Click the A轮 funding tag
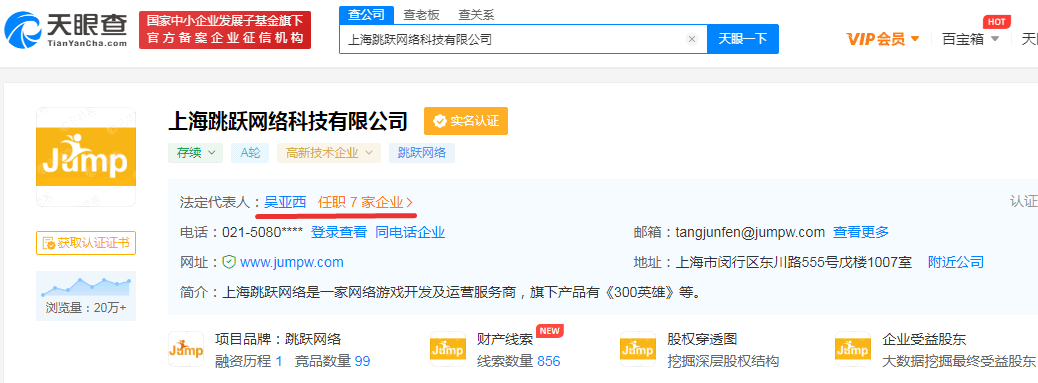The height and width of the screenshot is (383, 1038). 250,153
